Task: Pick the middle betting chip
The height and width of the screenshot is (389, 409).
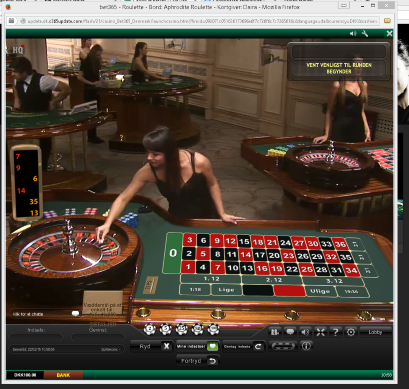Action: point(182,329)
